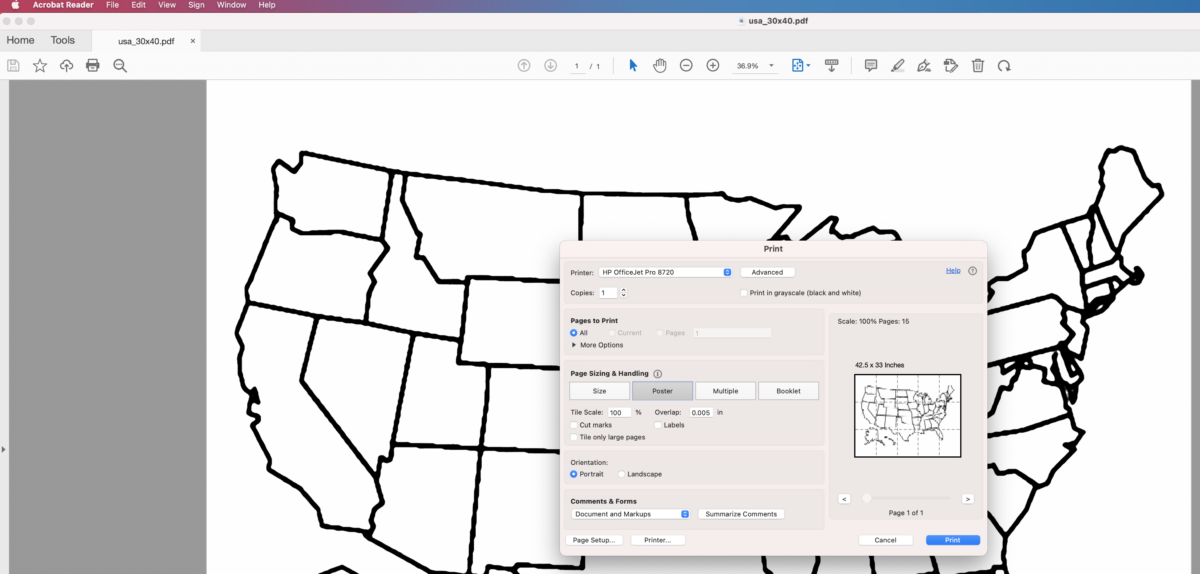Select the Hand pan tool

[659, 65]
